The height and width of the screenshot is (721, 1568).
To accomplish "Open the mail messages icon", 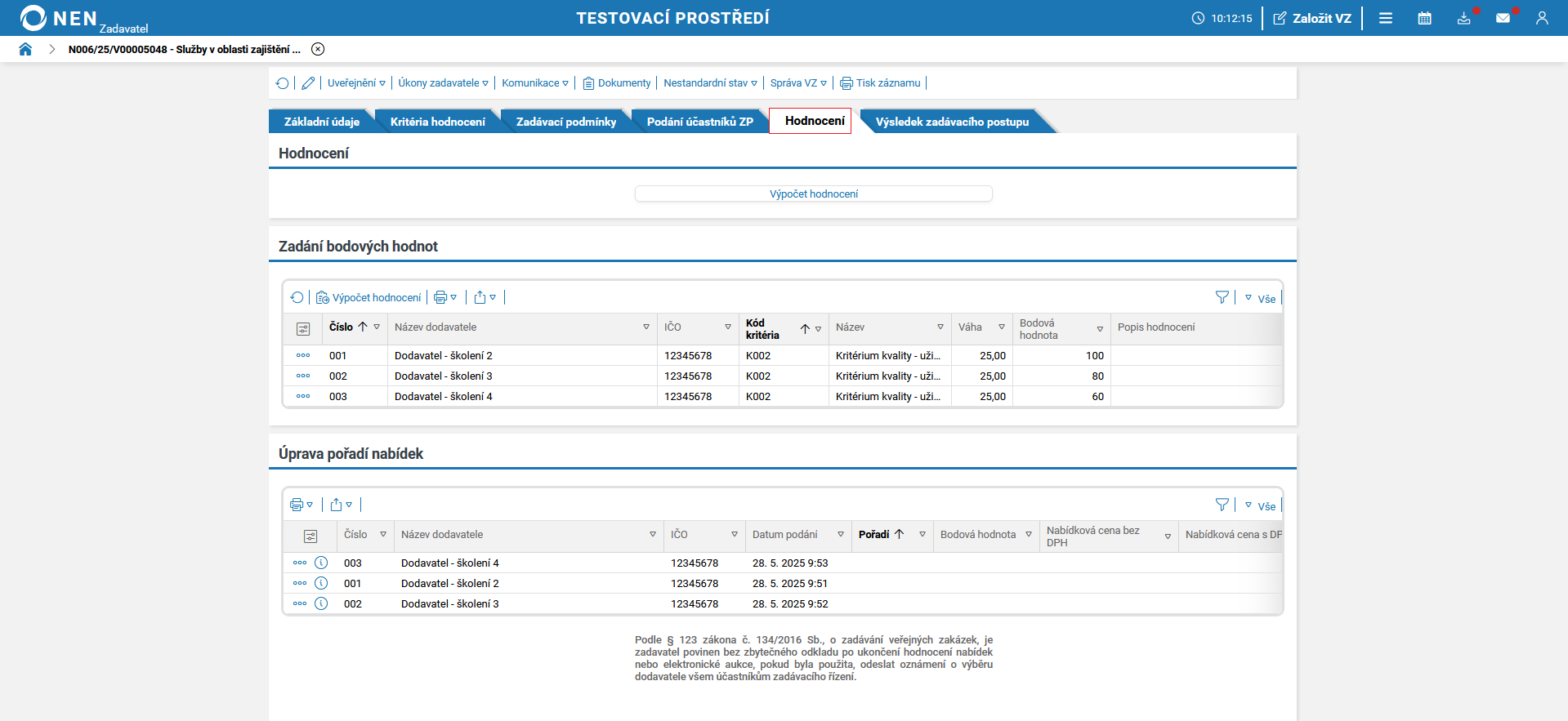I will coord(1503,18).
